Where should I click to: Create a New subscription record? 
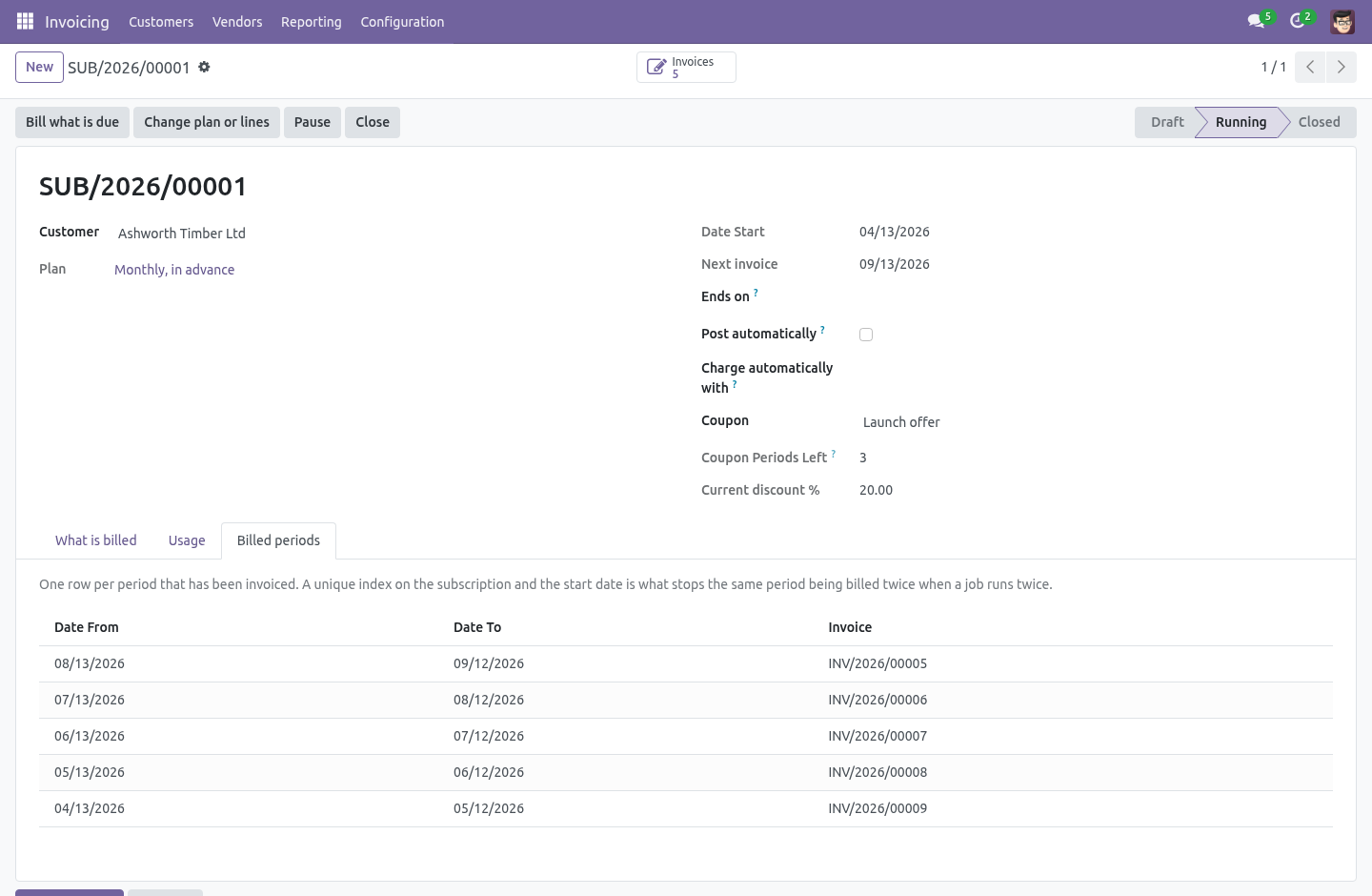pos(39,67)
